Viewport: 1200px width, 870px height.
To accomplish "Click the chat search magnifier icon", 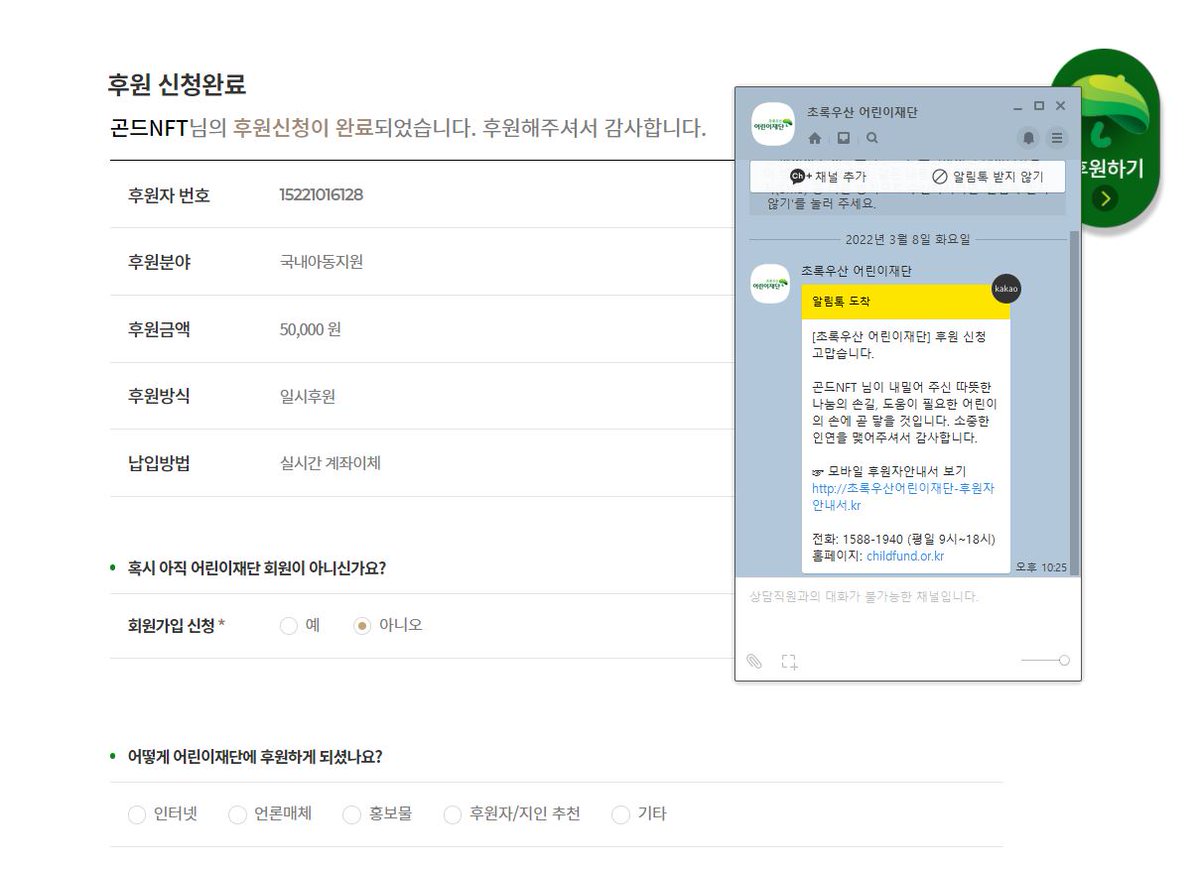I will pos(872,138).
